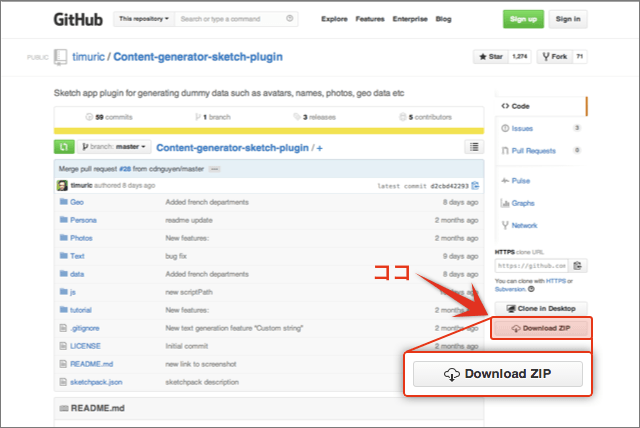Open the Pulse tab
Screen dimensions: 640x428
[521, 181]
